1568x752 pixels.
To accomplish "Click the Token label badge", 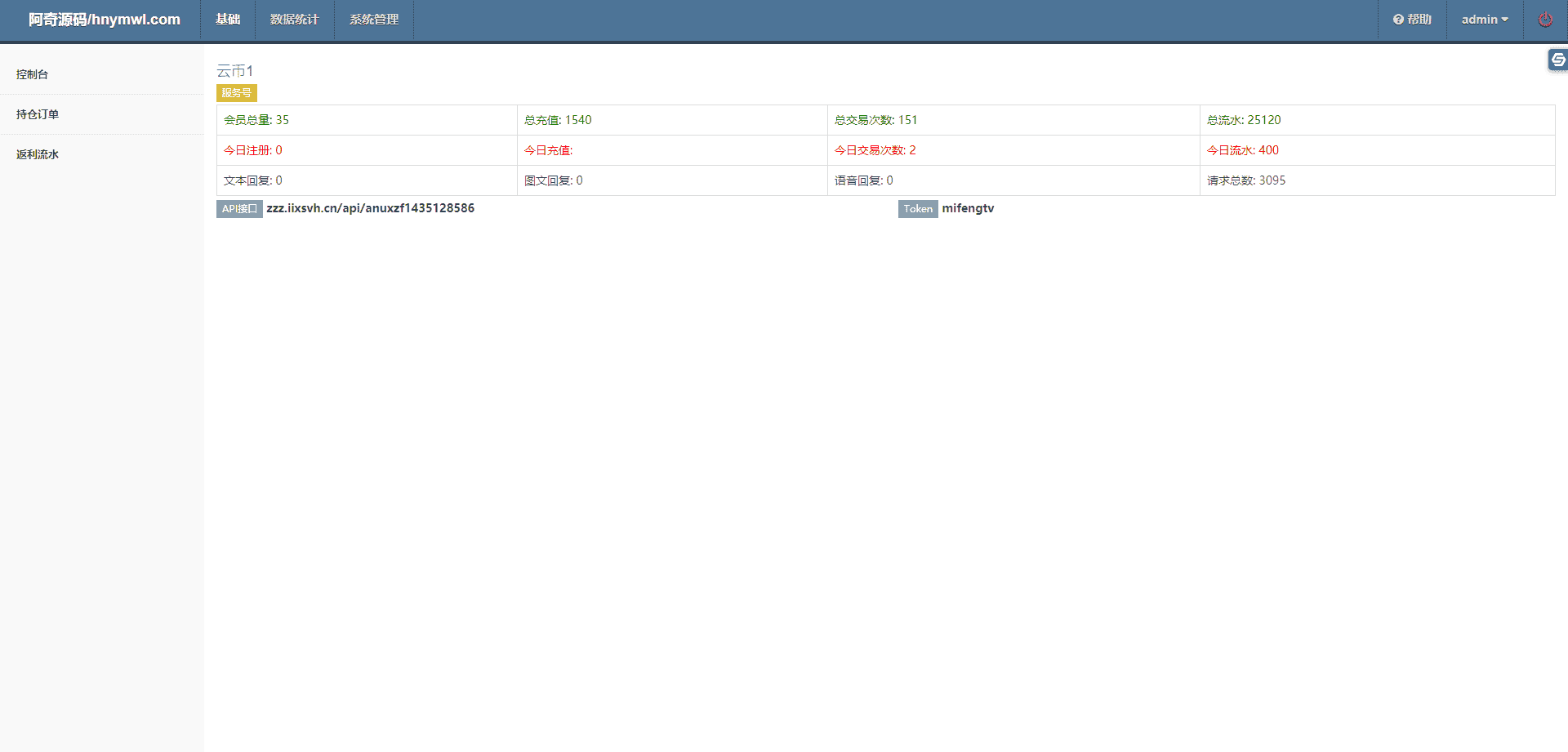I will [x=918, y=209].
